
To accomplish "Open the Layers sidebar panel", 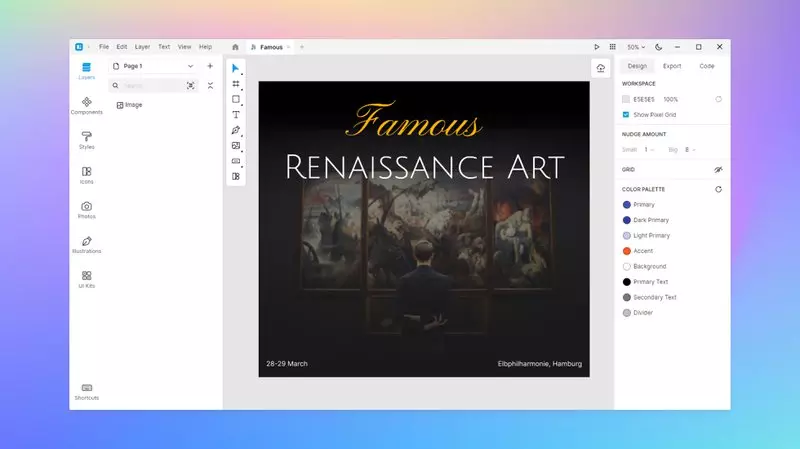I will [x=86, y=71].
